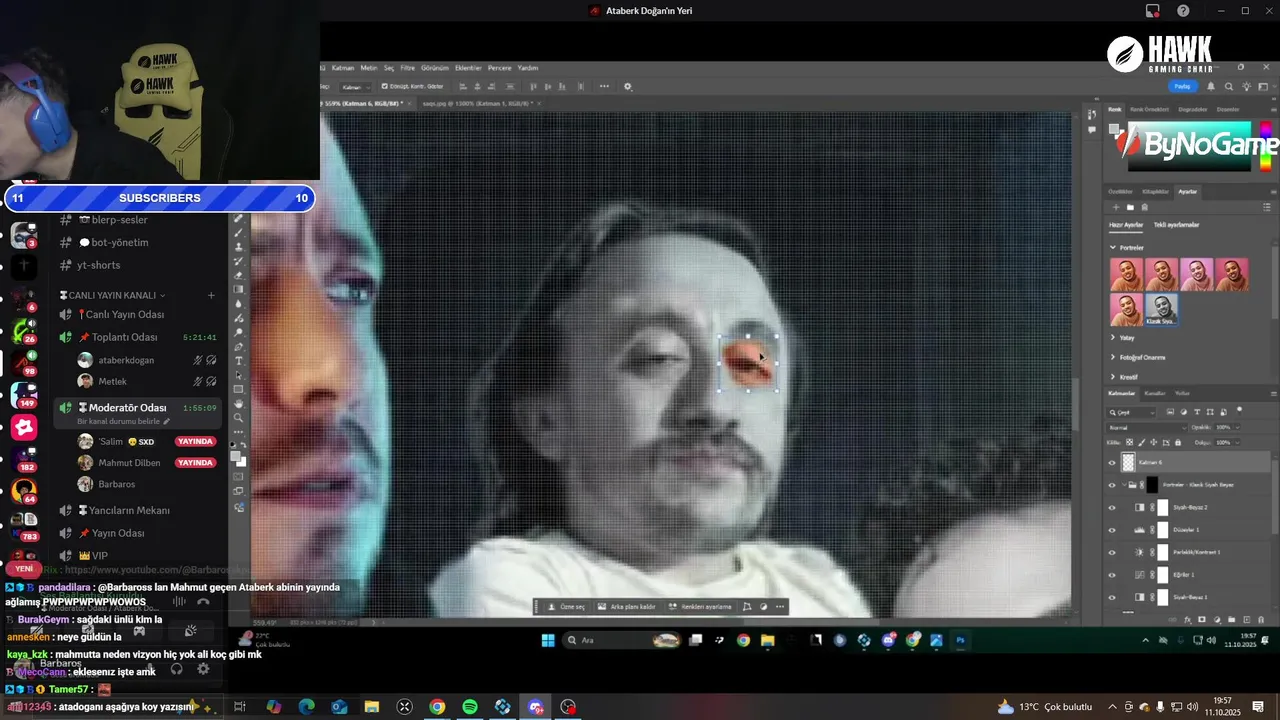The width and height of the screenshot is (1280, 720).
Task: Collapse the CANLI YAYIN KANALI Discord category
Action: click(x=113, y=295)
